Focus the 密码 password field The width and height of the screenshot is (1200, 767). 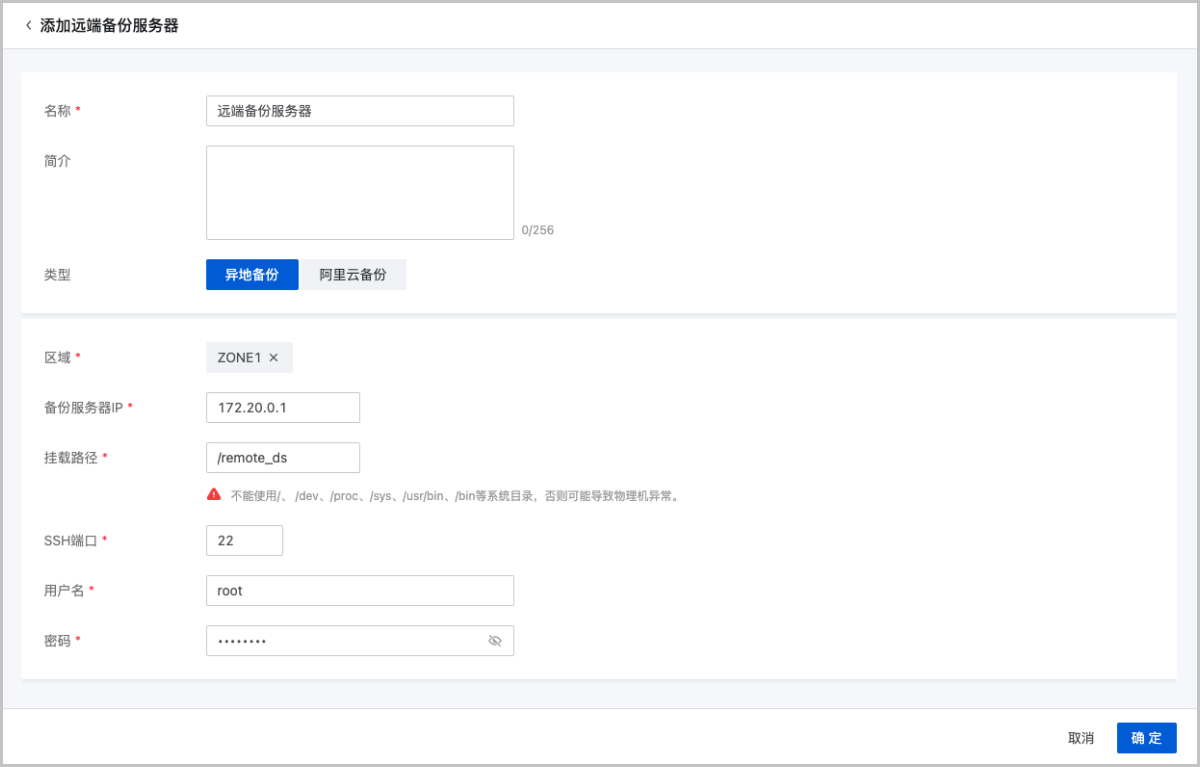[345, 641]
